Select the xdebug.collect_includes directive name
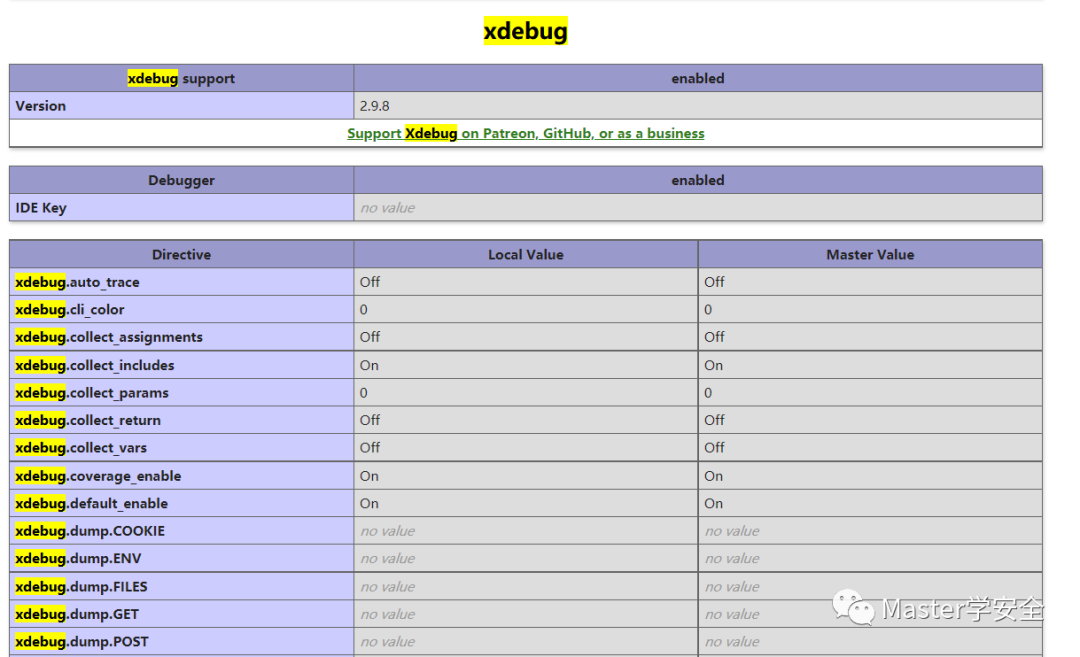The height and width of the screenshot is (657, 1080). 94,366
